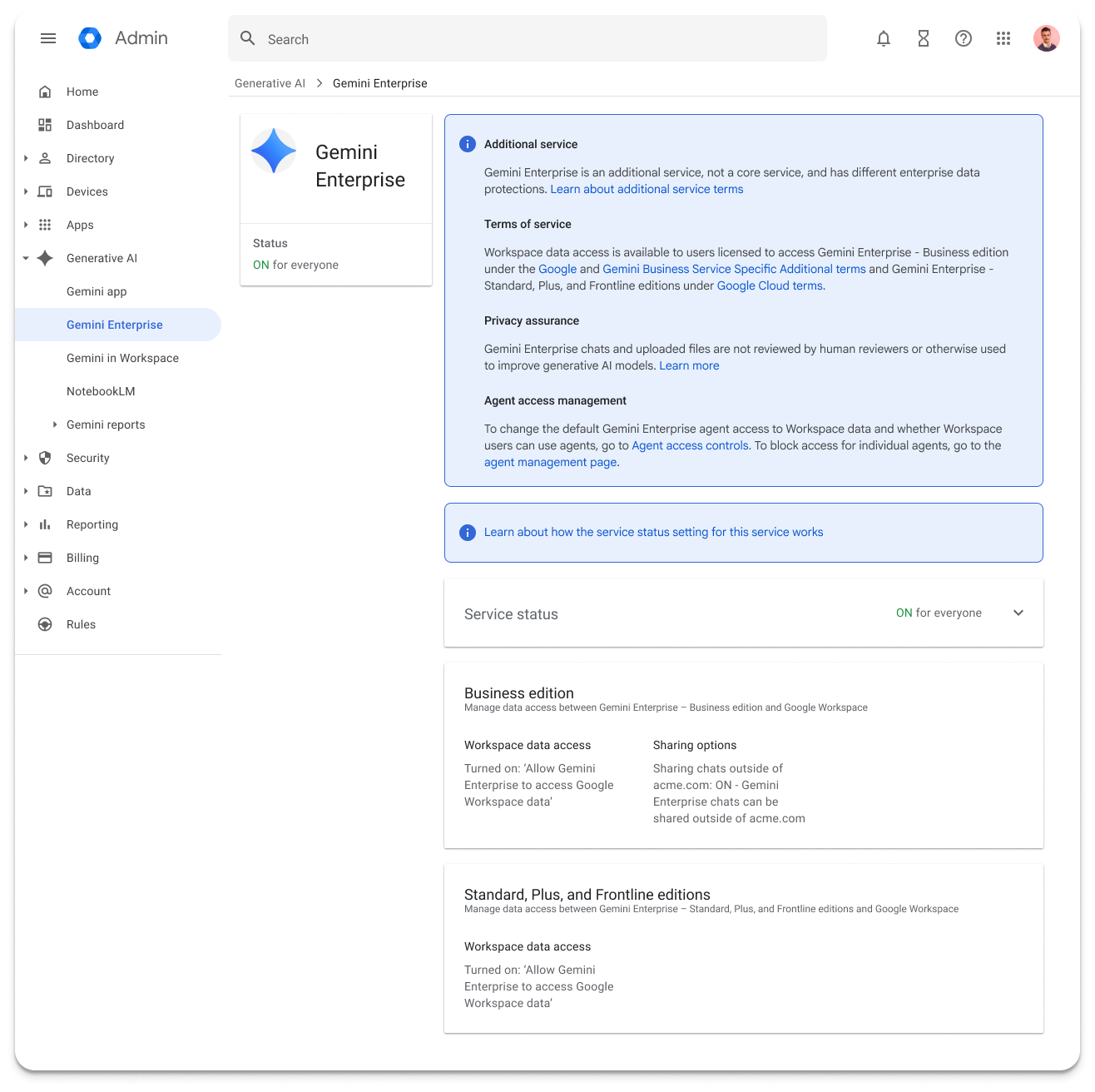Image resolution: width=1095 pixels, height=1092 pixels.
Task: Select the Home icon in the sidebar
Action: click(45, 92)
